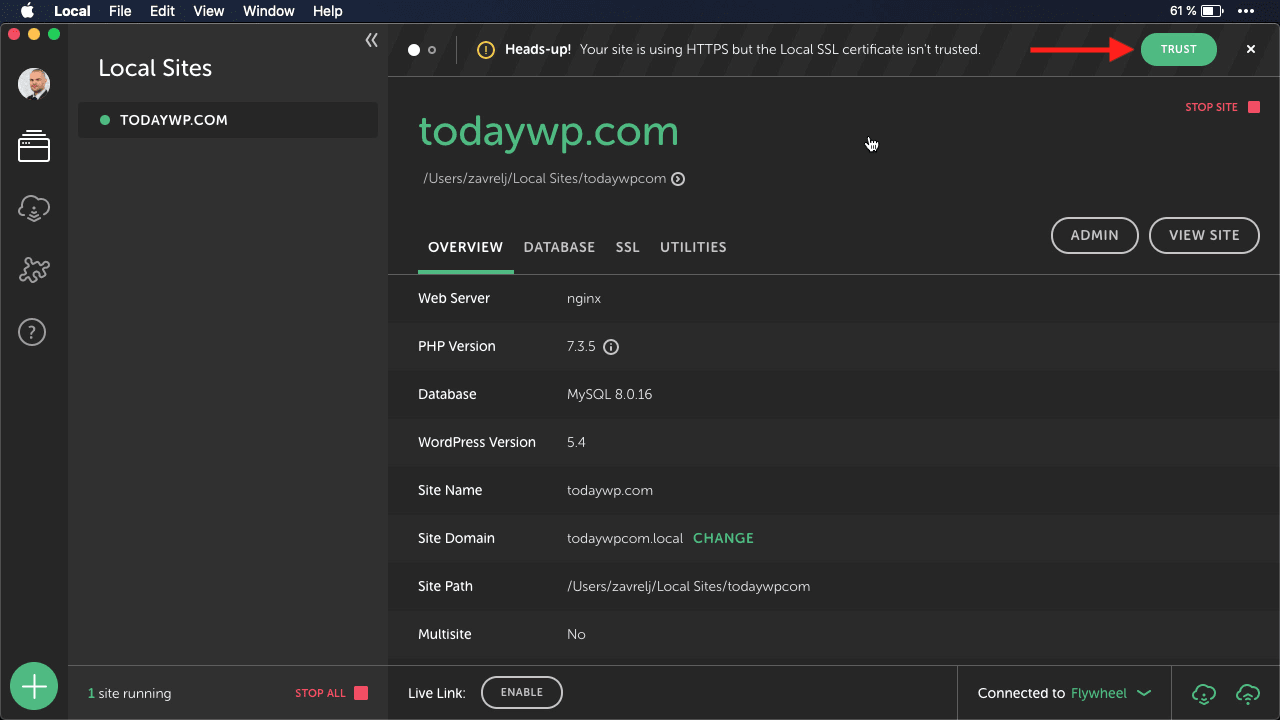Select the Multisite No value
1280x720 pixels.
point(576,634)
